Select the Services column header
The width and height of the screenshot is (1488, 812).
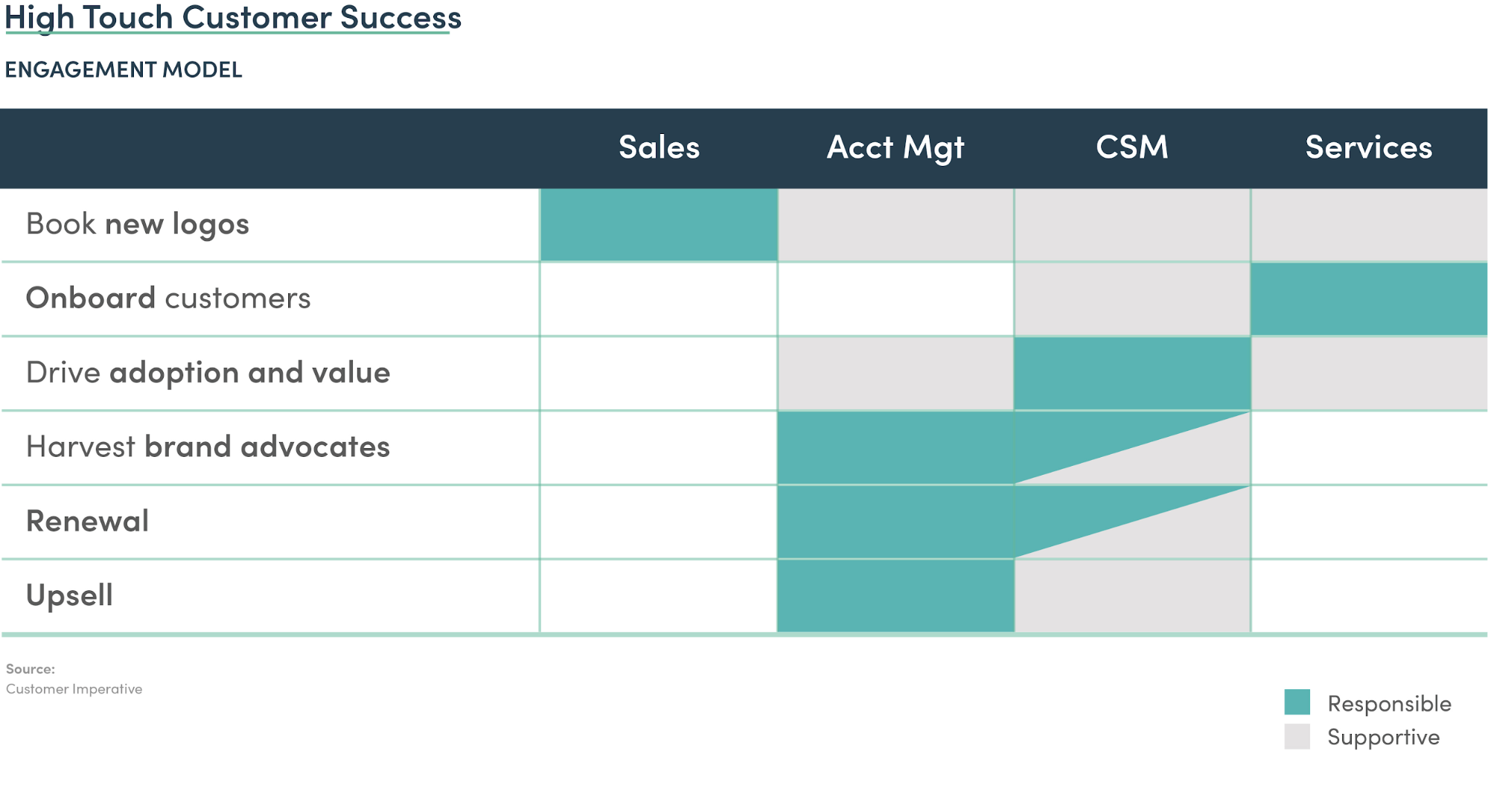click(x=1368, y=147)
